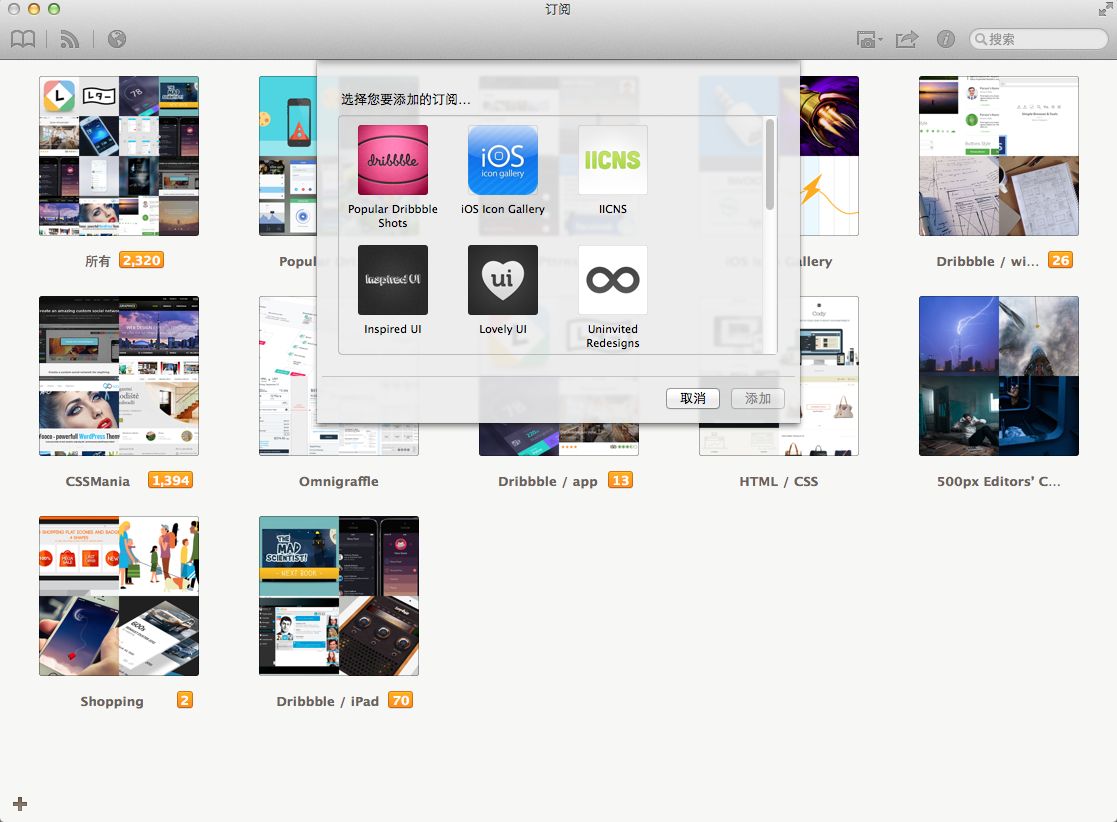Open the Dribbble / wi... subscription thumbnail
This screenshot has width=1117, height=822.
click(999, 156)
